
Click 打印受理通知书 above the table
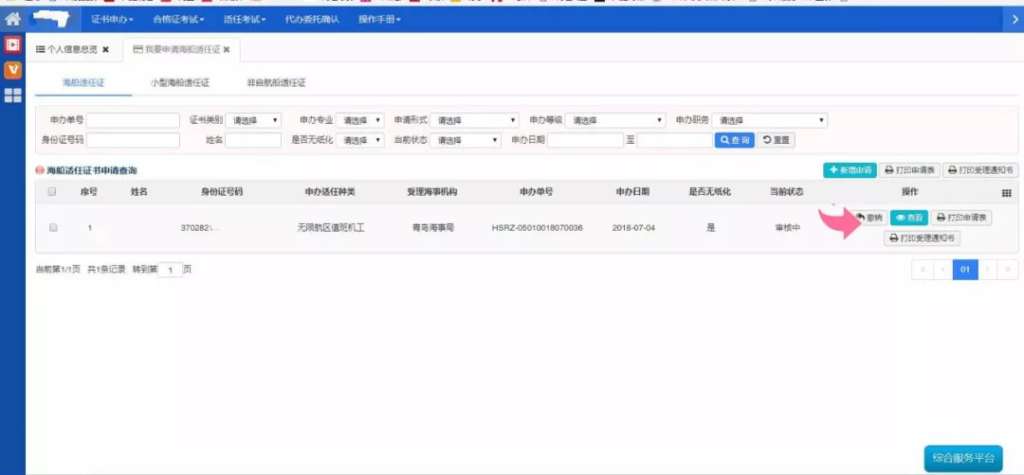point(980,170)
